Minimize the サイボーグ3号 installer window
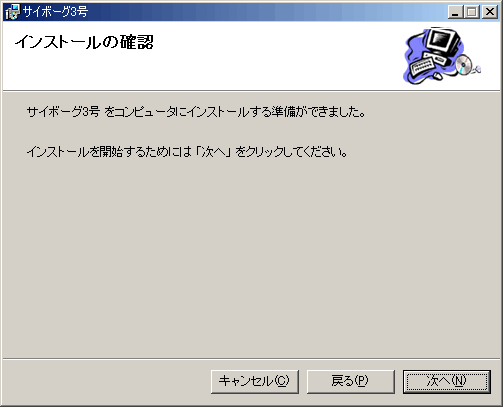Image resolution: width=503 pixels, height=407 pixels. tap(455, 12)
